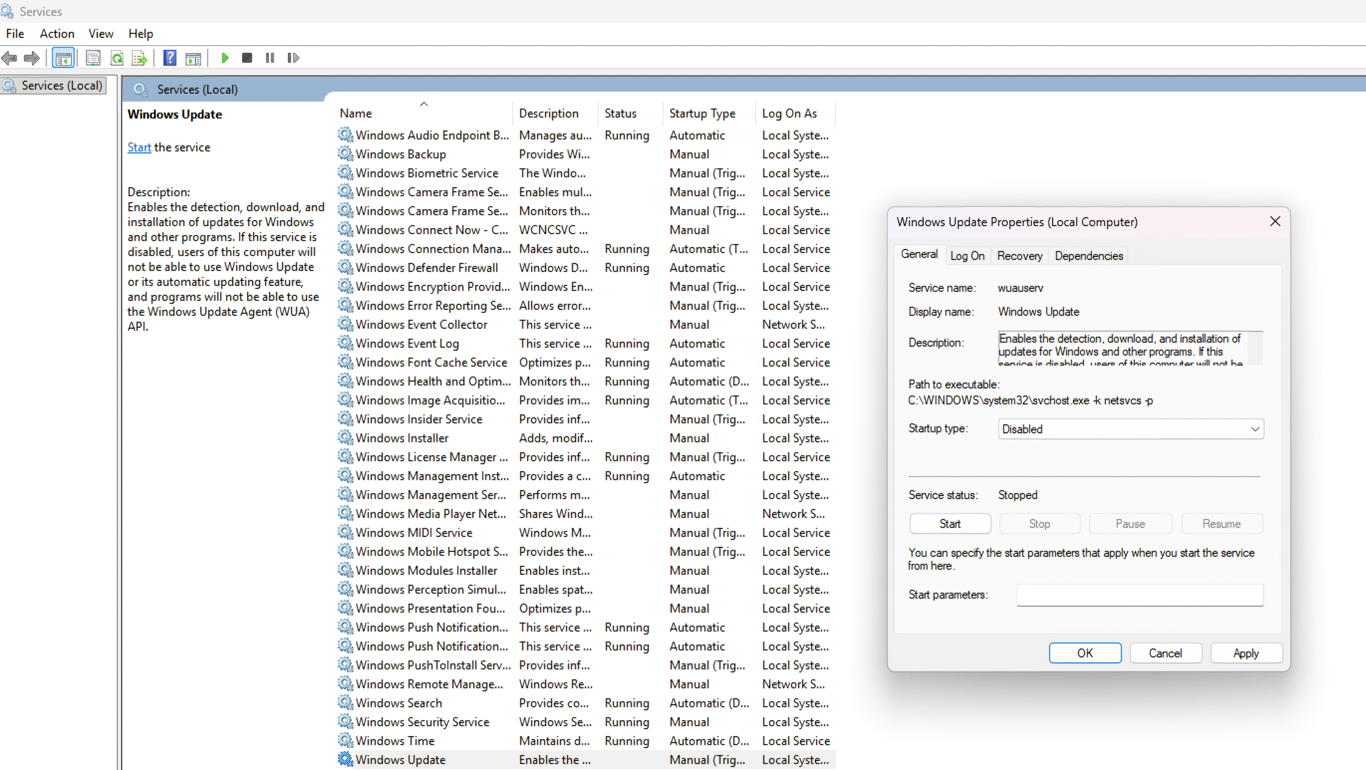
Task: Select Services (Local) in the console tree
Action: [62, 86]
